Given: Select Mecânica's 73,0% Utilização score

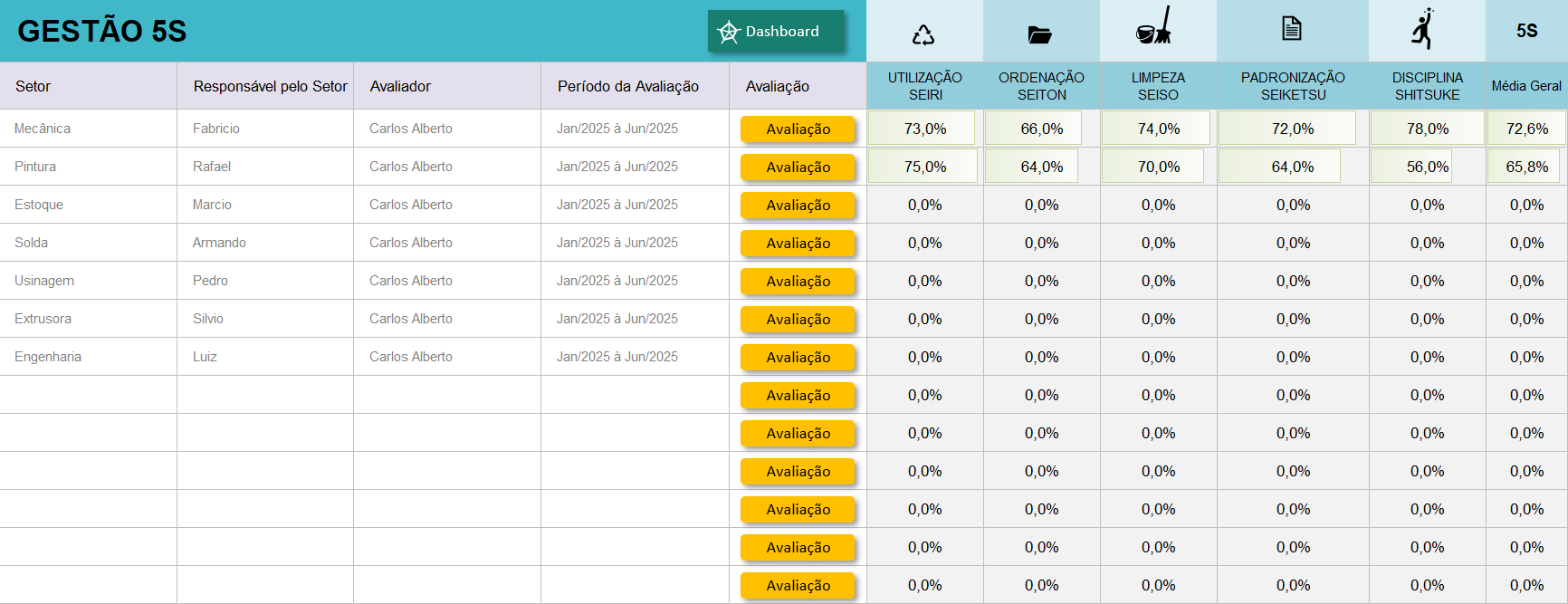Looking at the screenshot, I should click(x=924, y=129).
